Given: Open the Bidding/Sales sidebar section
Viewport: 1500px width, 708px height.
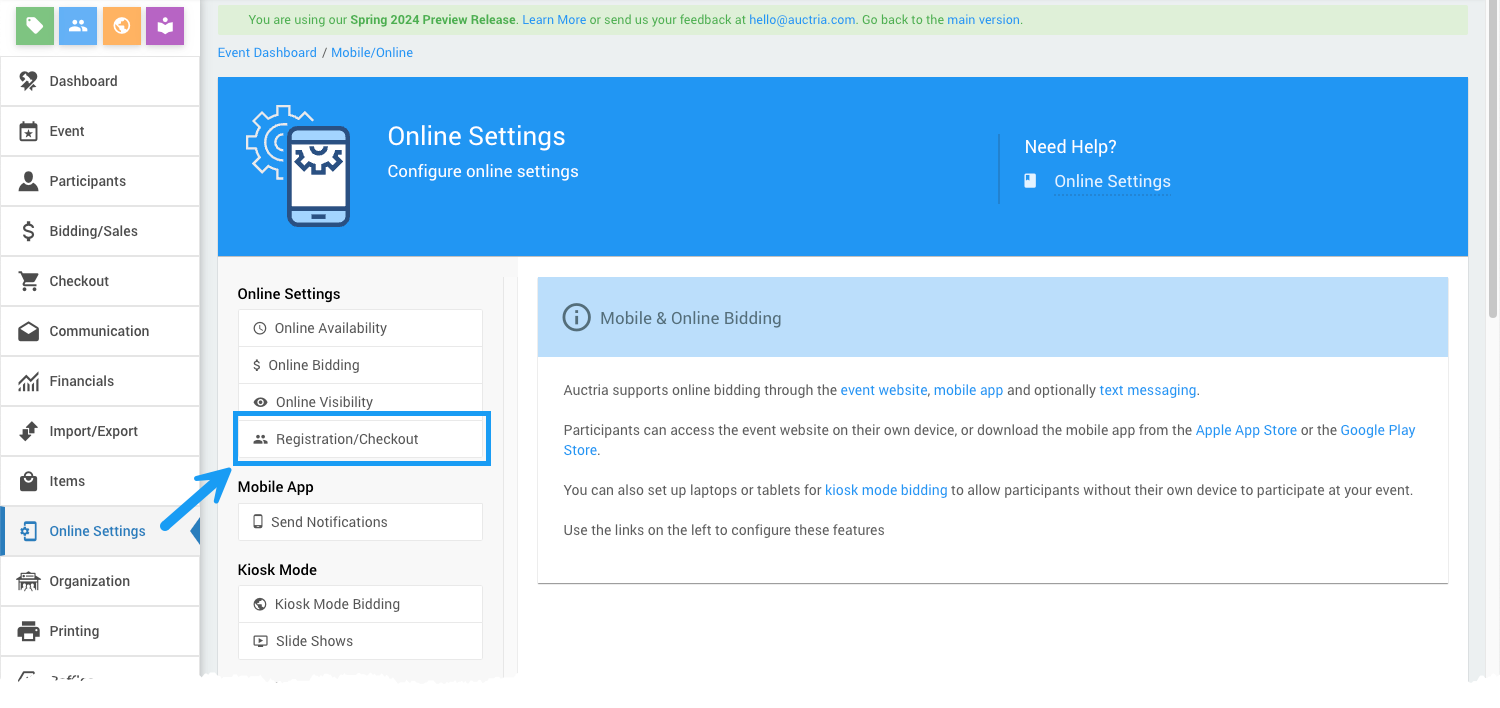Looking at the screenshot, I should (x=93, y=231).
